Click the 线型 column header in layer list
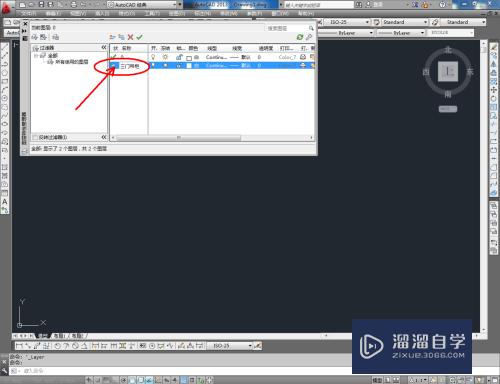The image size is (500, 384). point(212,48)
